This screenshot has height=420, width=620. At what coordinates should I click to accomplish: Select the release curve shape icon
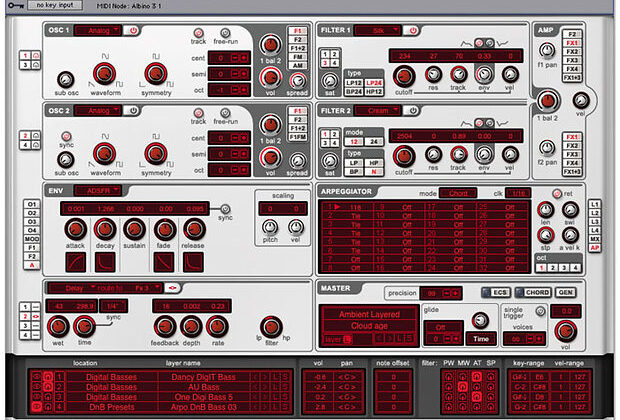193,262
